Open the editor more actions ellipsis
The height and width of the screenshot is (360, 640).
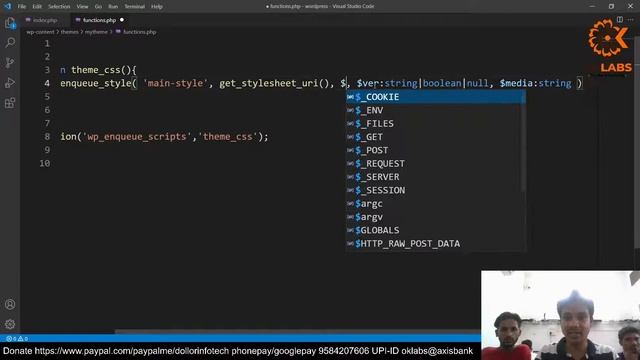pyautogui.click(x=631, y=20)
